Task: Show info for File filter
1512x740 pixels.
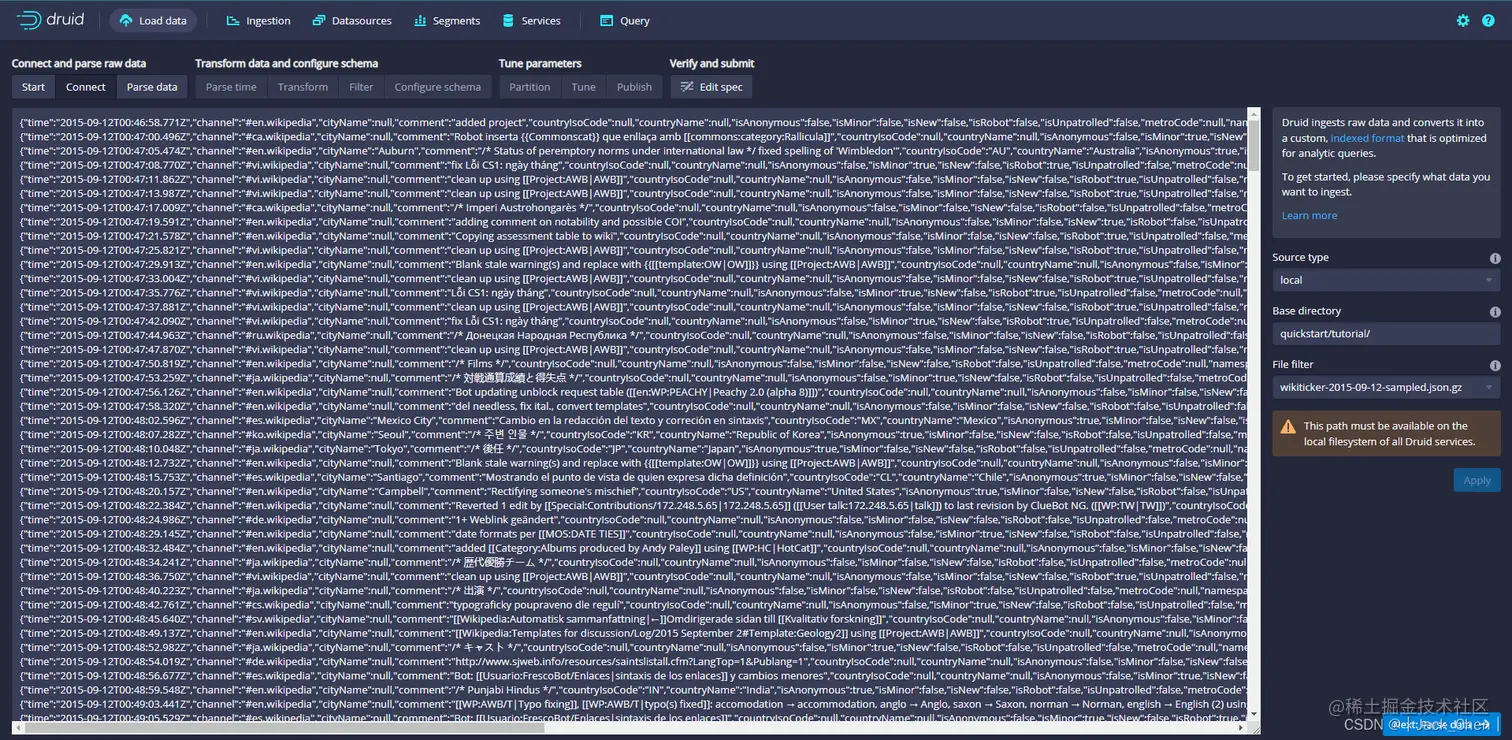Action: [1495, 365]
